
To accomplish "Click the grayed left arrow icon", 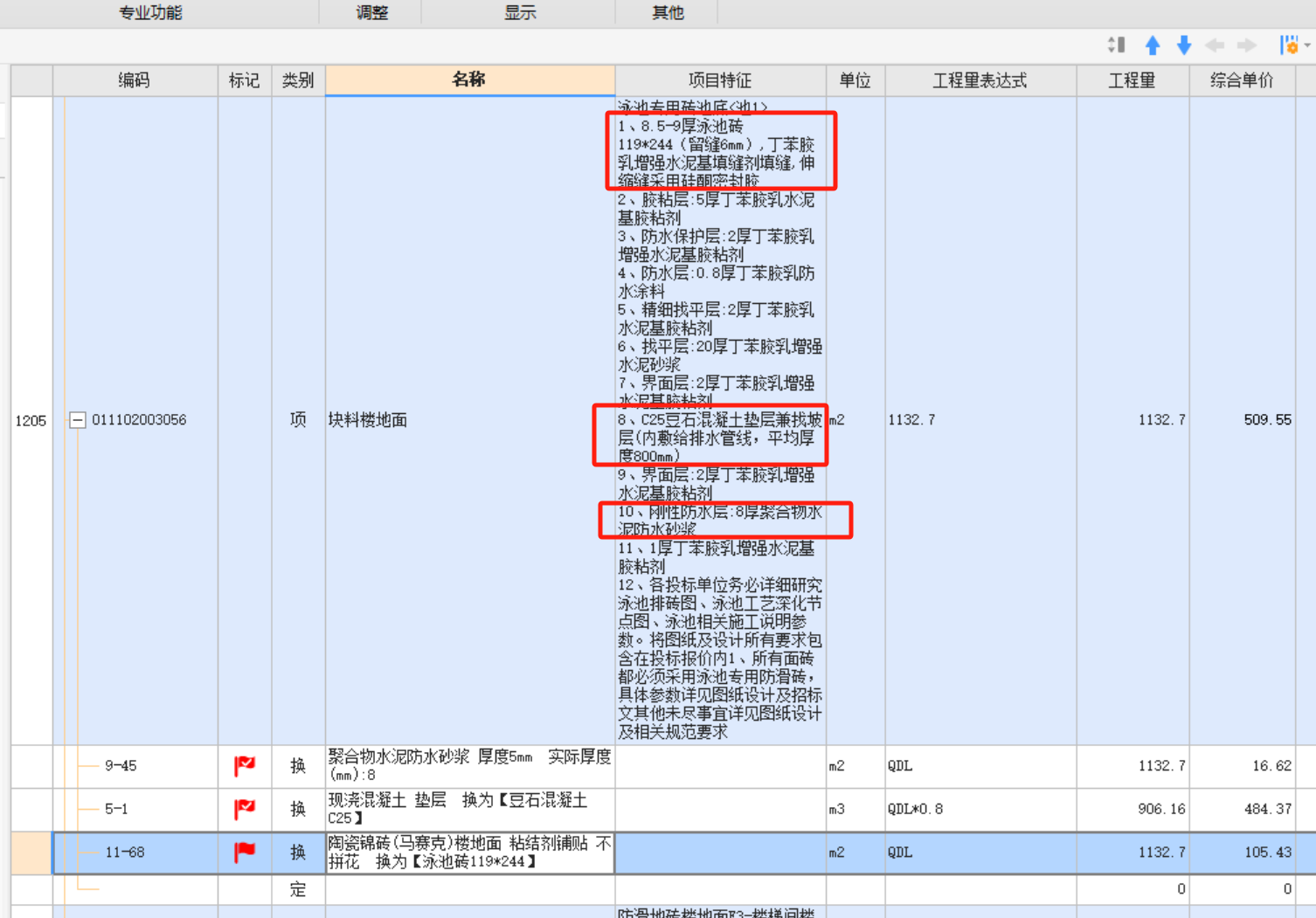I will [1215, 45].
